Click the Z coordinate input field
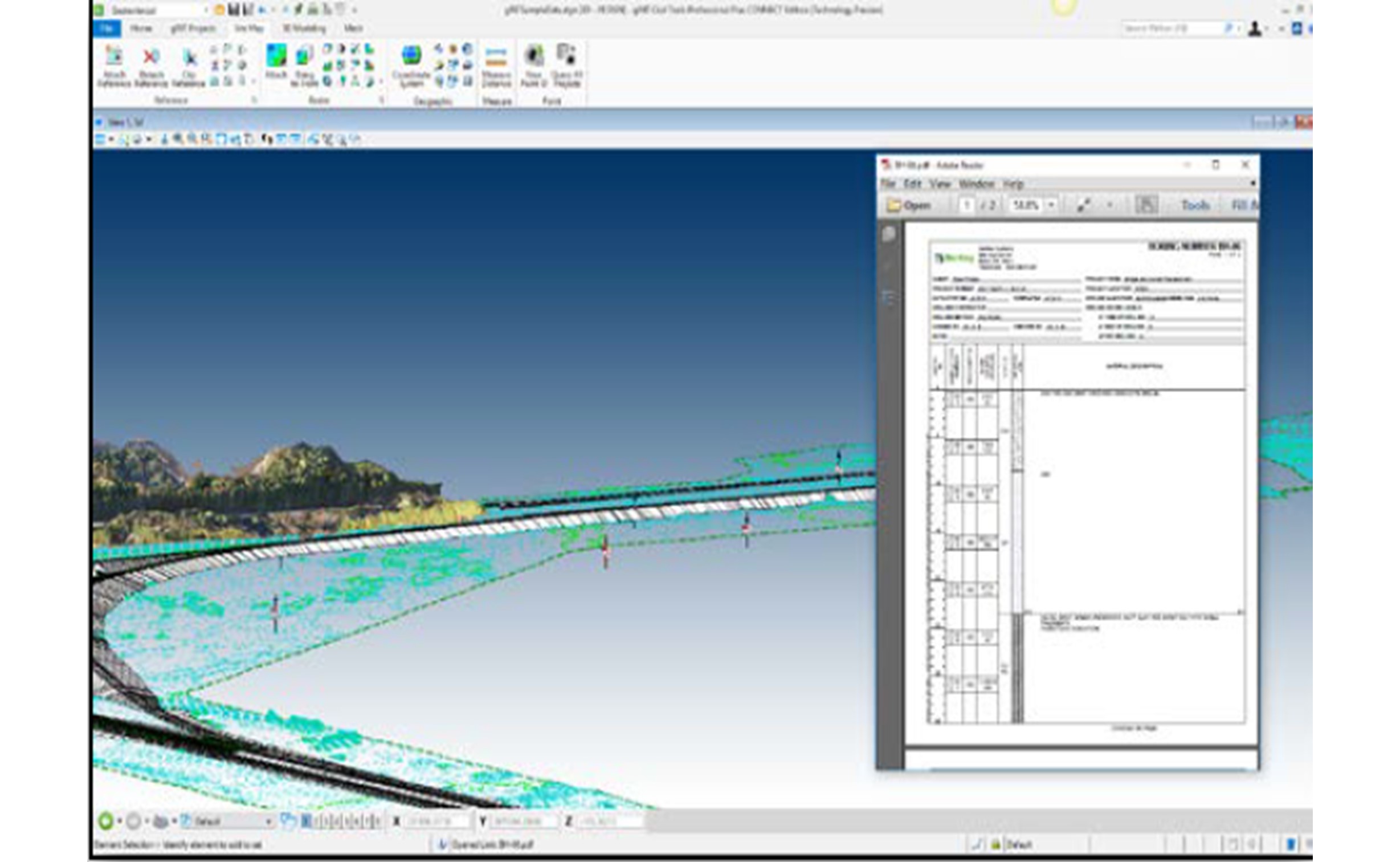Screen dimensions: 1400x862 610,821
